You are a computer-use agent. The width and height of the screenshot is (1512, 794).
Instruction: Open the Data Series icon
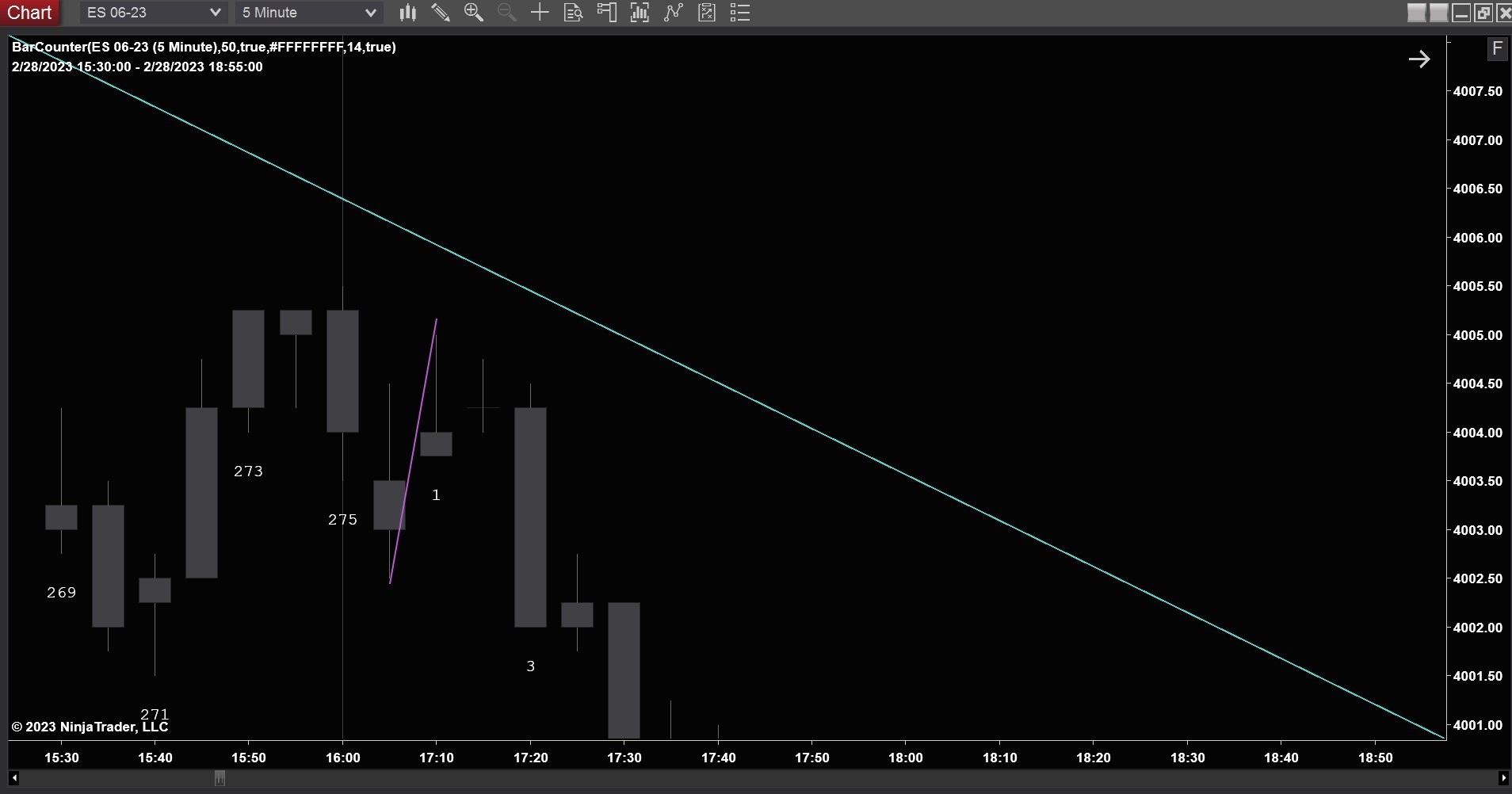point(640,13)
